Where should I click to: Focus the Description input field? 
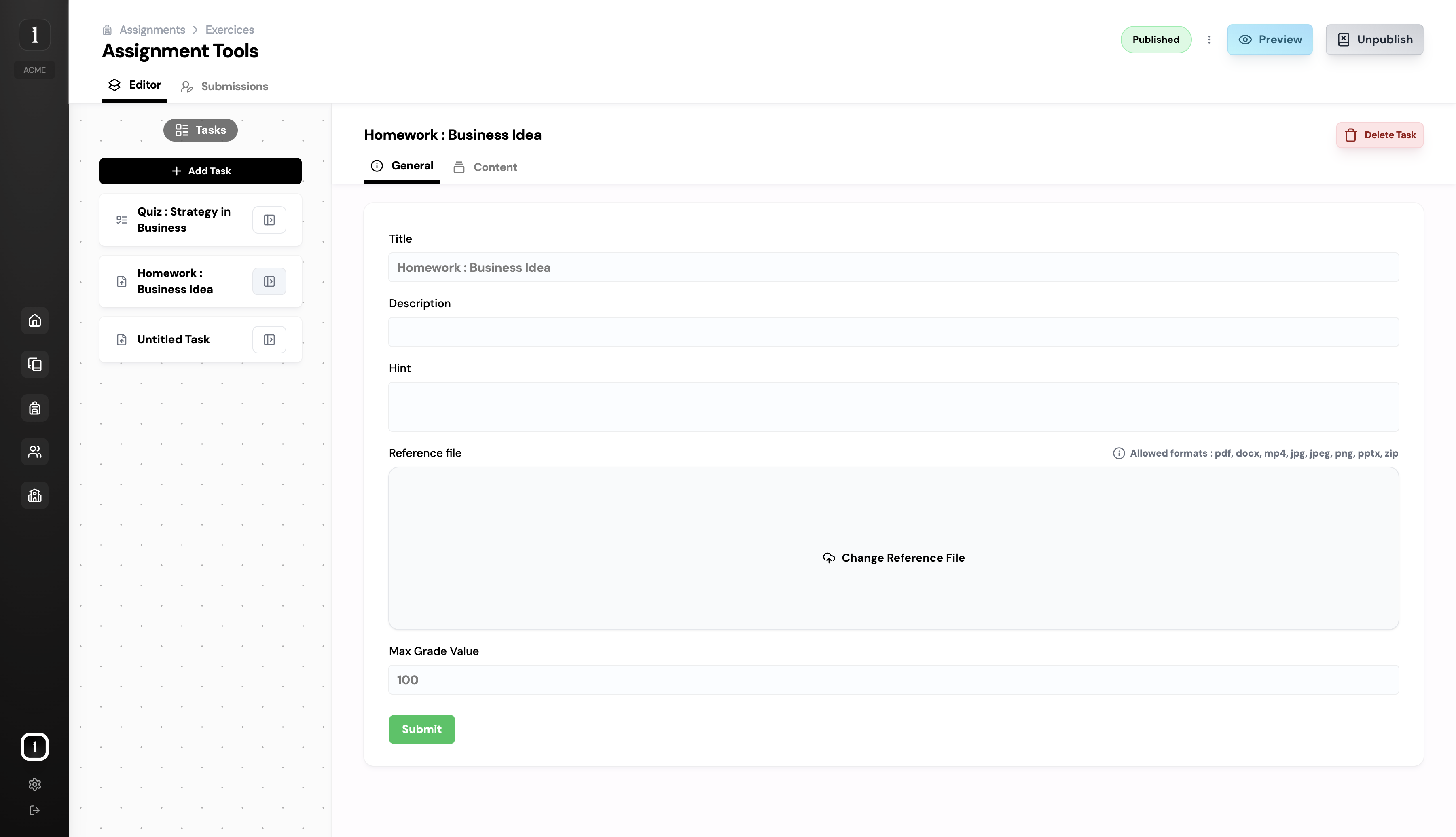pos(893,332)
